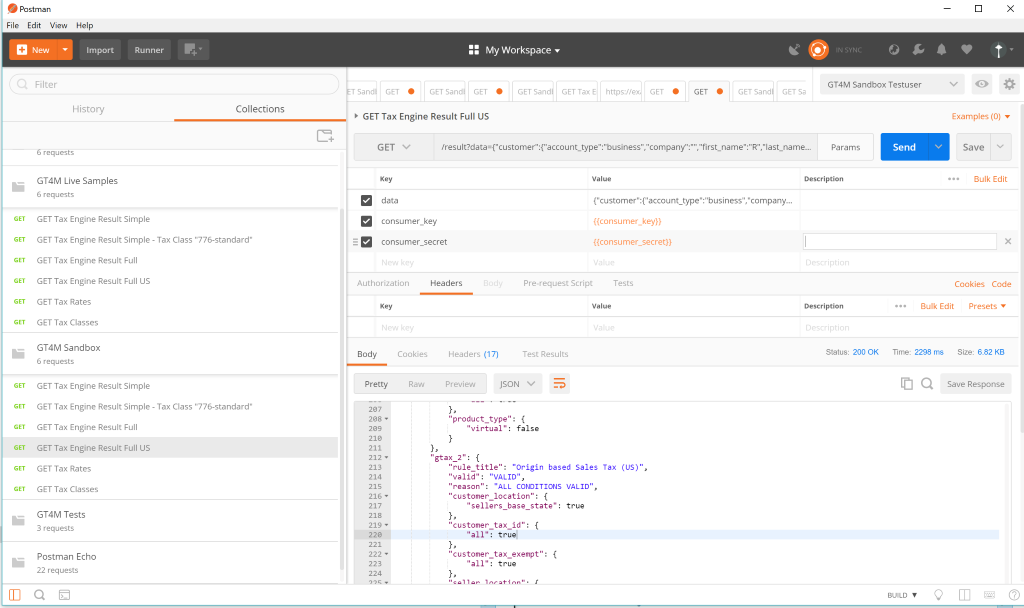
Task: Uncheck the data parameter checkbox
Action: tap(366, 200)
